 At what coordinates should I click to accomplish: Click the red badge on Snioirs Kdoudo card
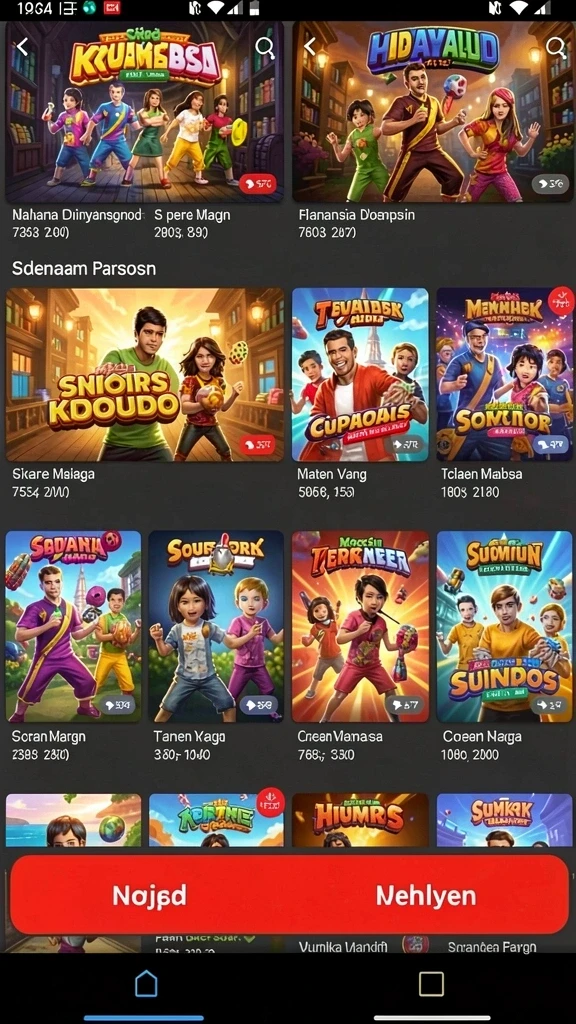(258, 445)
